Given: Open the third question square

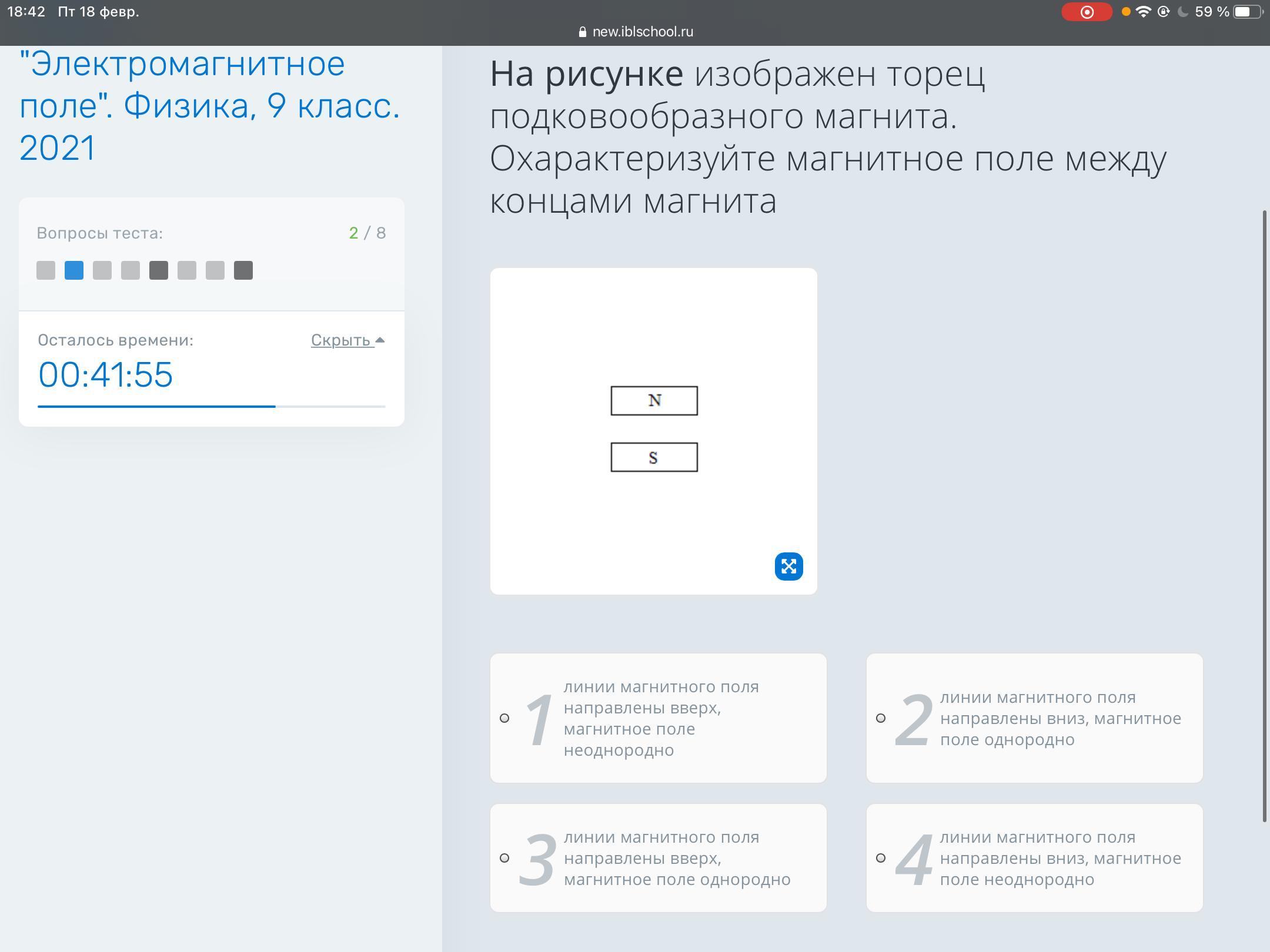Looking at the screenshot, I should [x=102, y=270].
